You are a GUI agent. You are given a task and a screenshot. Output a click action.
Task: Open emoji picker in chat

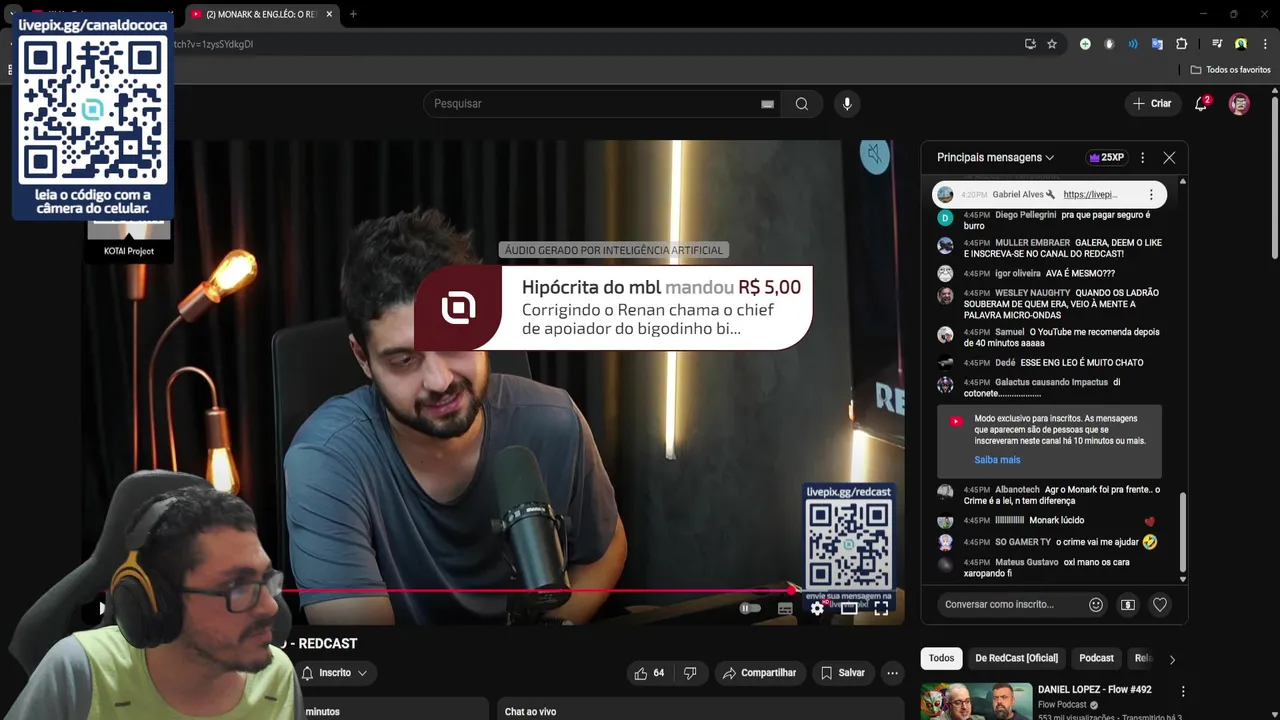[1096, 604]
